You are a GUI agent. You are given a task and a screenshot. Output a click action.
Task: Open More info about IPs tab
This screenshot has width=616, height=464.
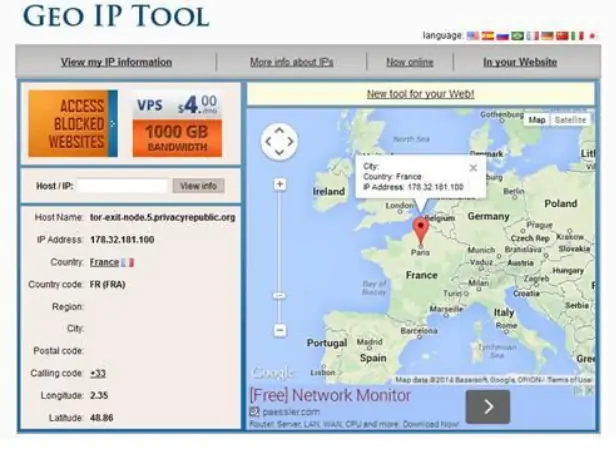coord(292,62)
